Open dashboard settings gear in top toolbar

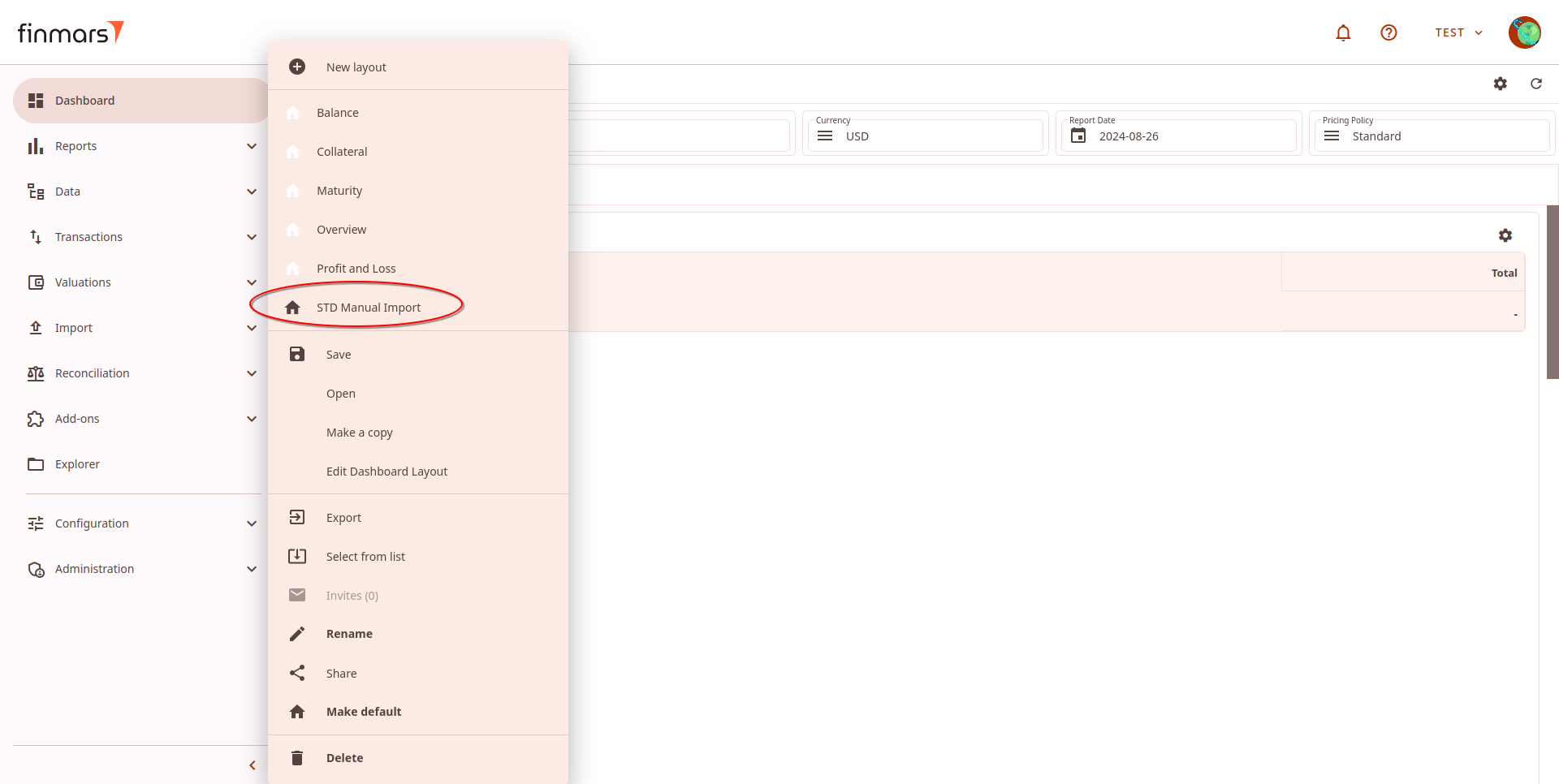pos(1501,84)
